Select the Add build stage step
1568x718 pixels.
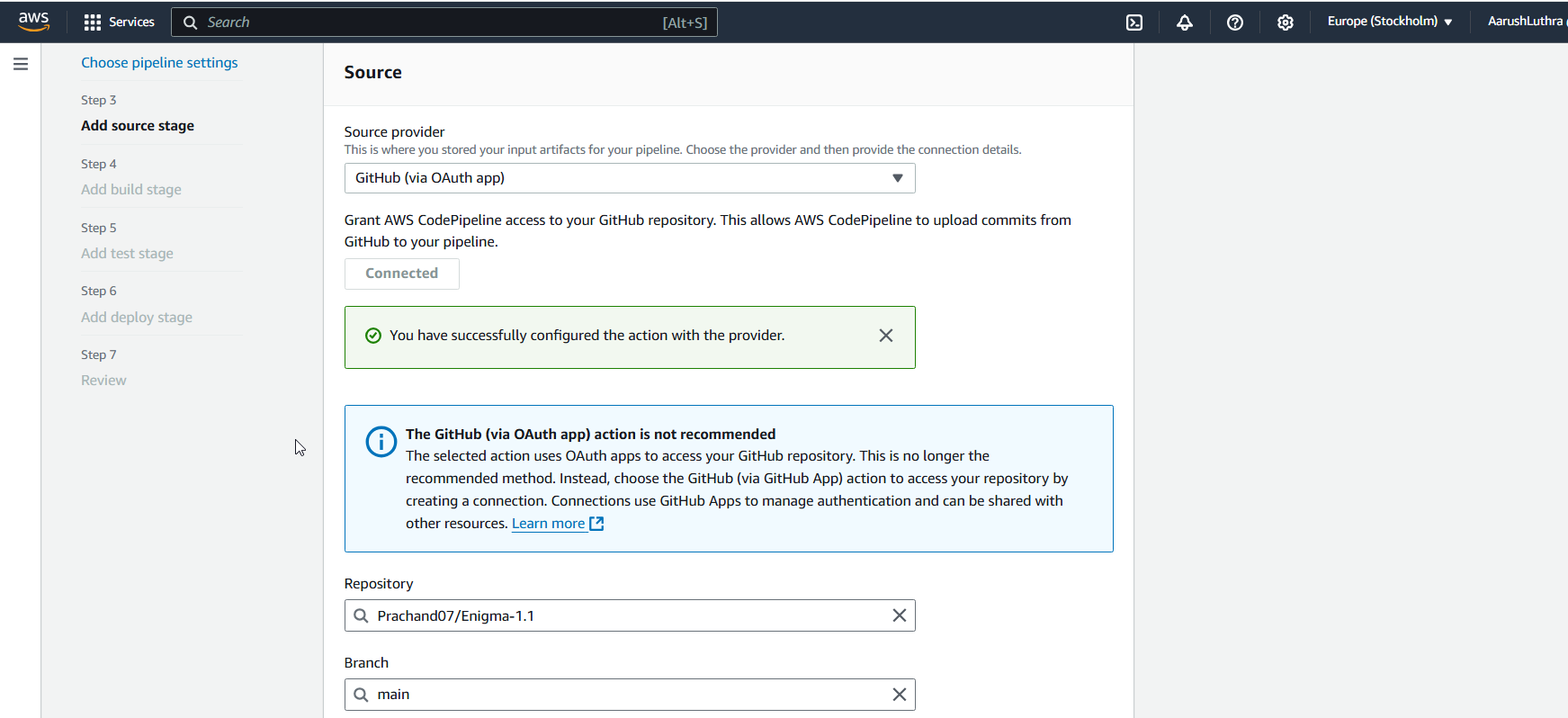pos(131,190)
